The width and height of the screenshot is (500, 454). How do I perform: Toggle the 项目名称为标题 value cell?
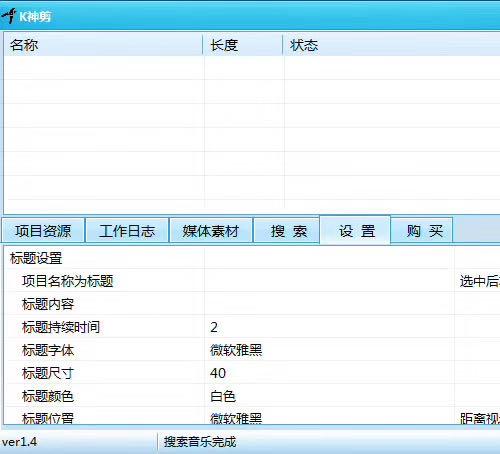point(329,281)
